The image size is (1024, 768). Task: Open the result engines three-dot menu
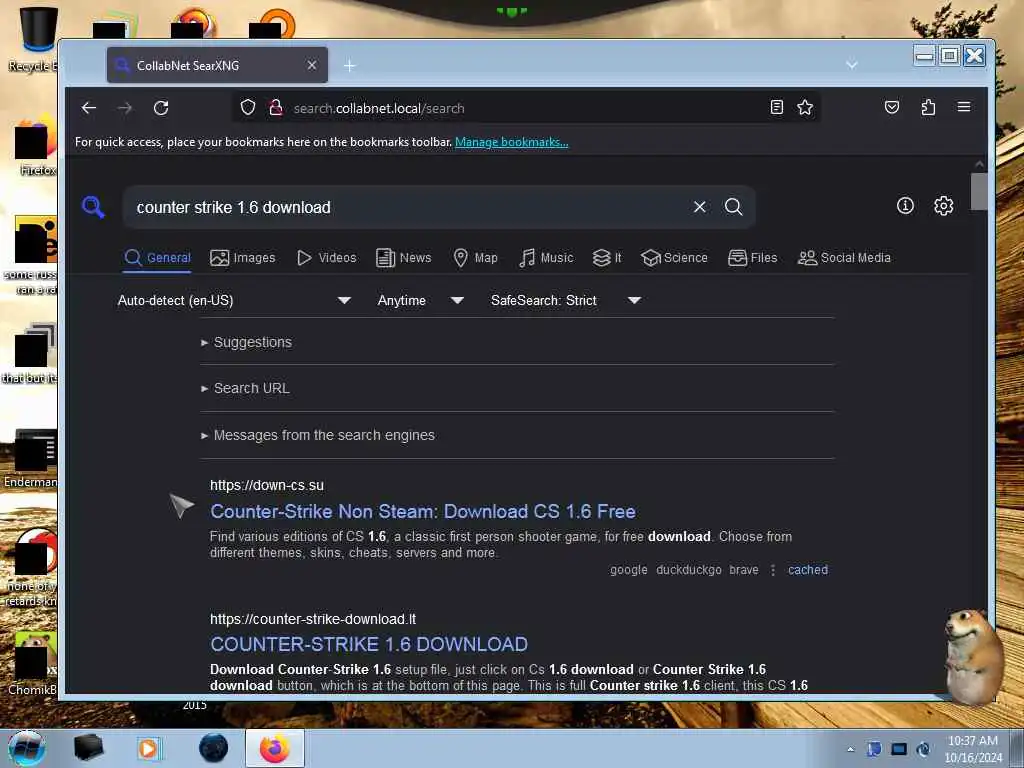[x=773, y=570]
